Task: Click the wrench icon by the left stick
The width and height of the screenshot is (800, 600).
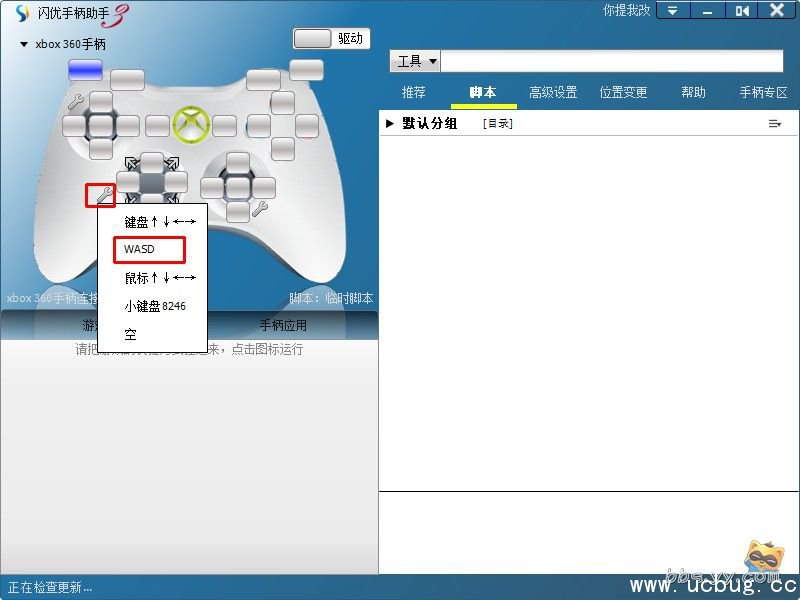Action: [x=76, y=101]
